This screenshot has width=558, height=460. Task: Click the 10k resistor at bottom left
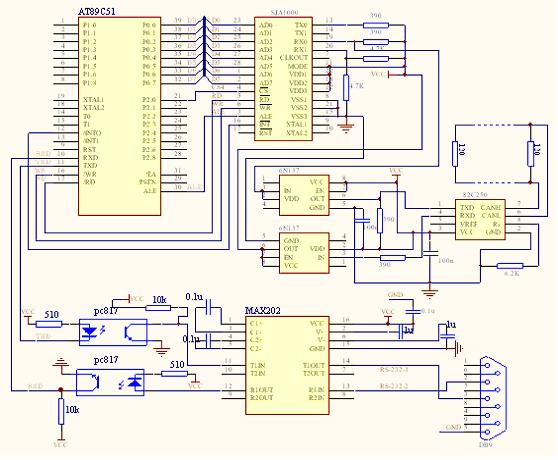[x=61, y=412]
